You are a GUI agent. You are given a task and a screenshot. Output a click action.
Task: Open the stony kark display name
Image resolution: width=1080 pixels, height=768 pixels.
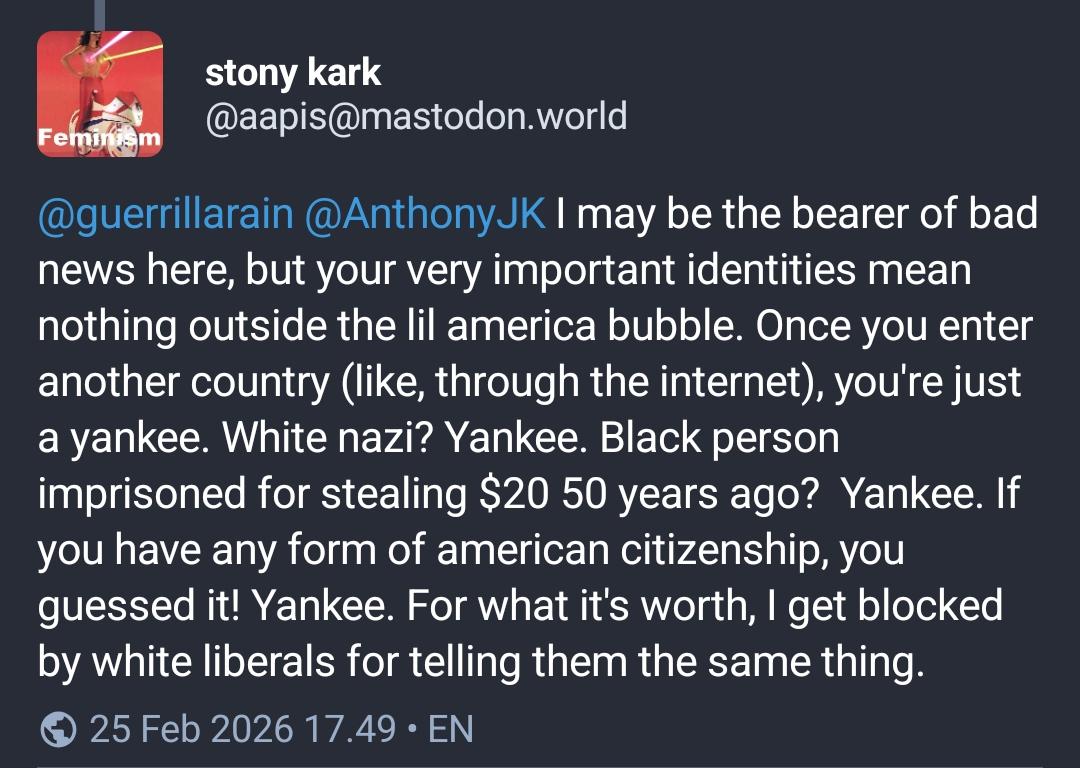292,72
